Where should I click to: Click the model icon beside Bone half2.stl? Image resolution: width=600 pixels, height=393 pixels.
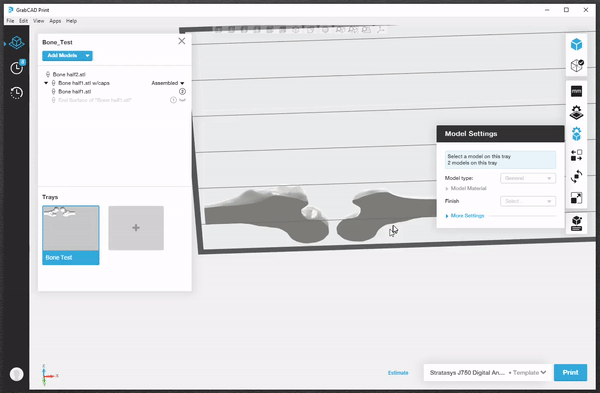tap(48, 74)
